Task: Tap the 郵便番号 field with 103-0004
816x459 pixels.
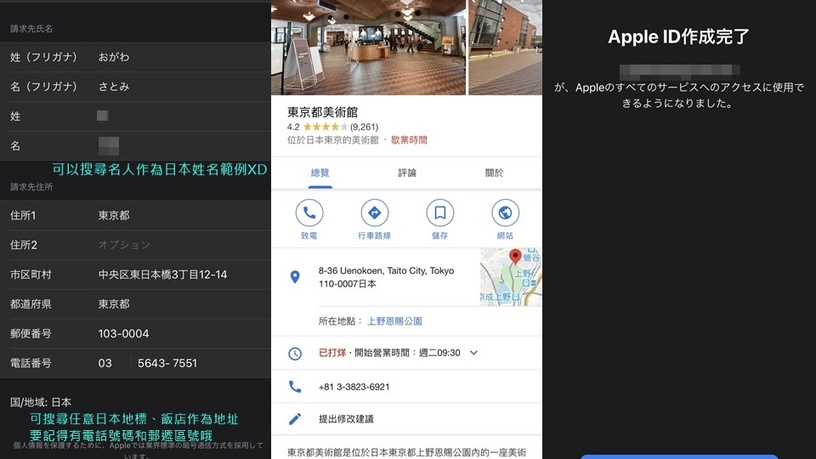Action: tap(135, 334)
